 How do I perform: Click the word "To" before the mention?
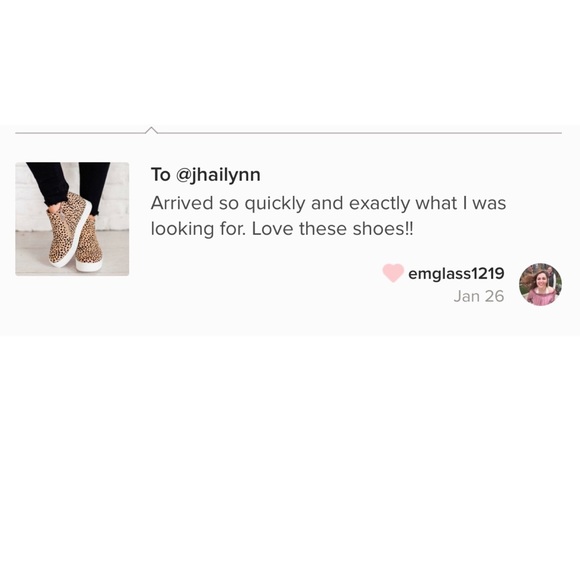coord(160,175)
